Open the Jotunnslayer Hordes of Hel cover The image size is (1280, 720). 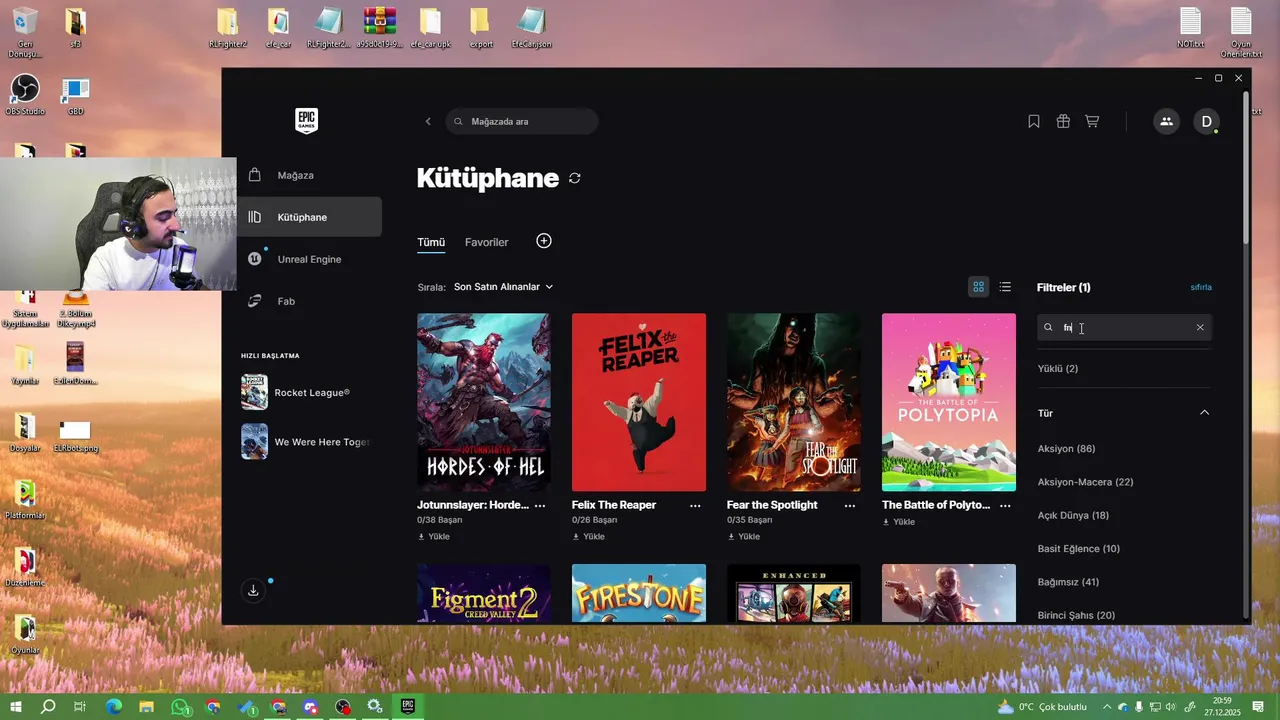[484, 402]
